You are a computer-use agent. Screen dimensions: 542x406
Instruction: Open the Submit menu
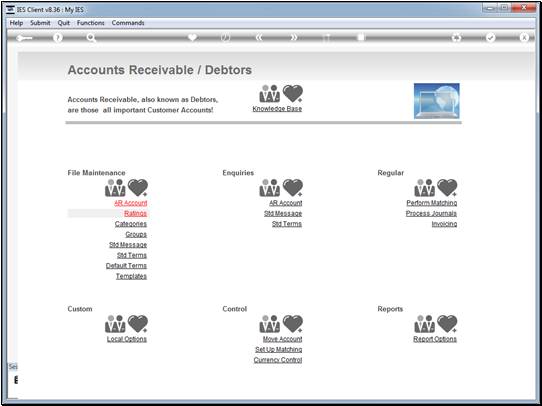pos(40,23)
